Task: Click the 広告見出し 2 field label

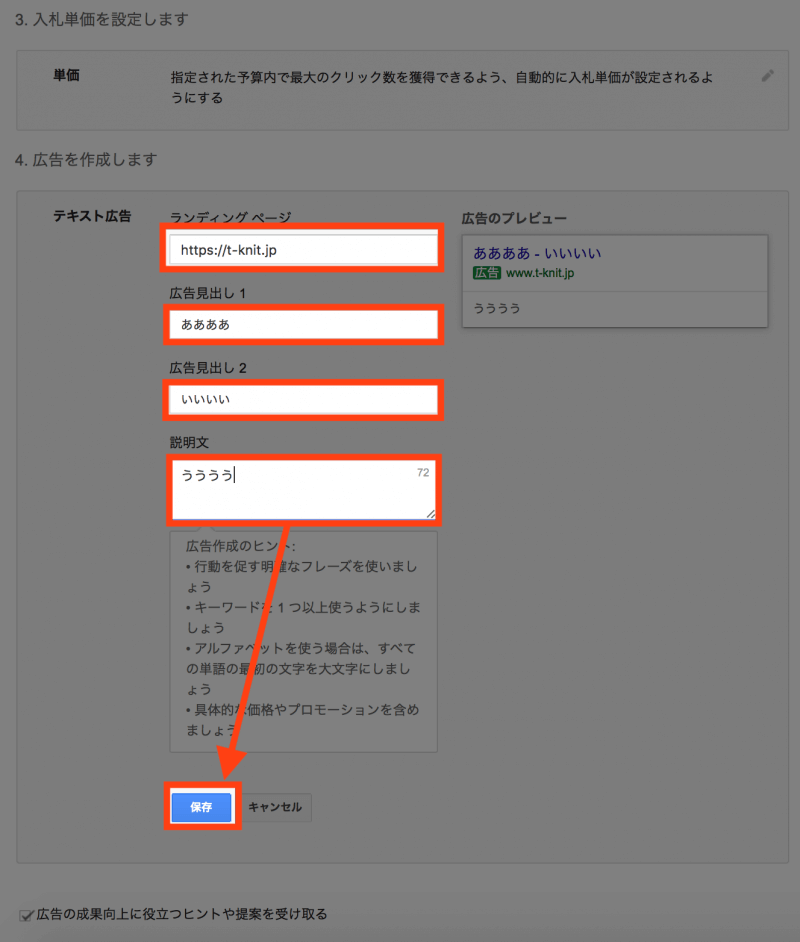Action: click(x=208, y=368)
